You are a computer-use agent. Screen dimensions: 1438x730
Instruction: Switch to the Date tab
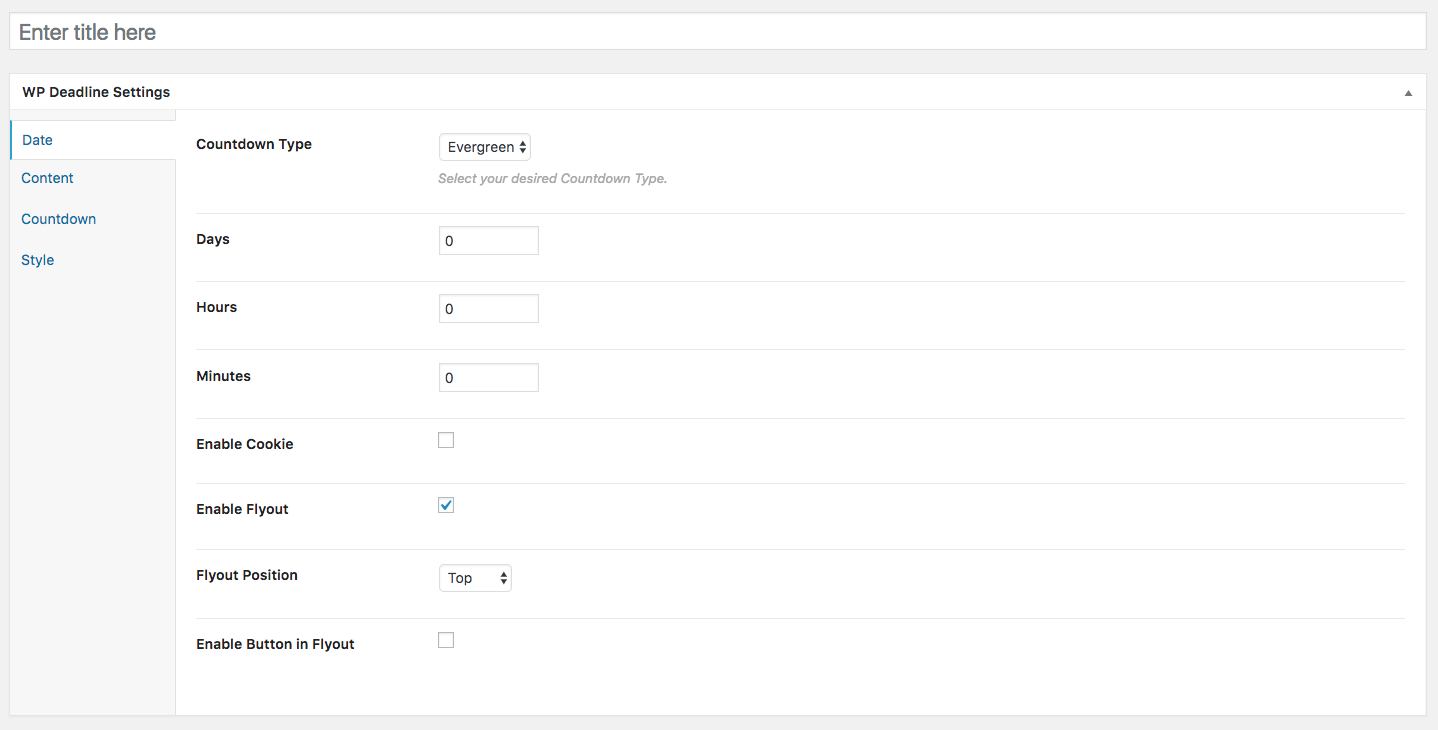click(38, 140)
